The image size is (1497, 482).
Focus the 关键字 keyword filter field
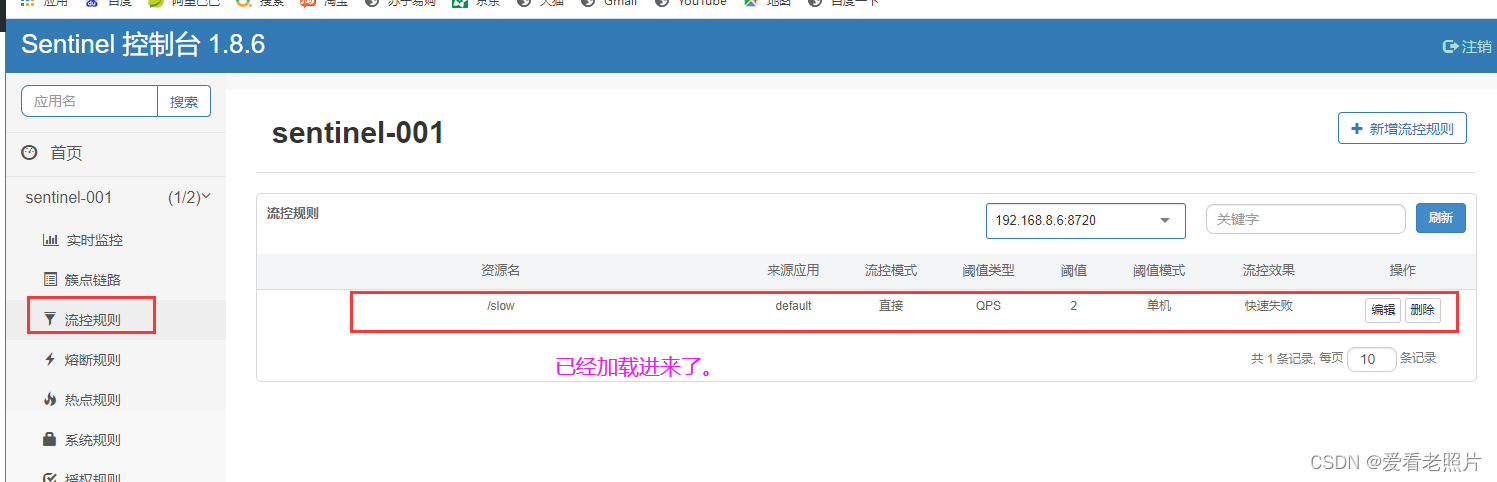(1305, 219)
